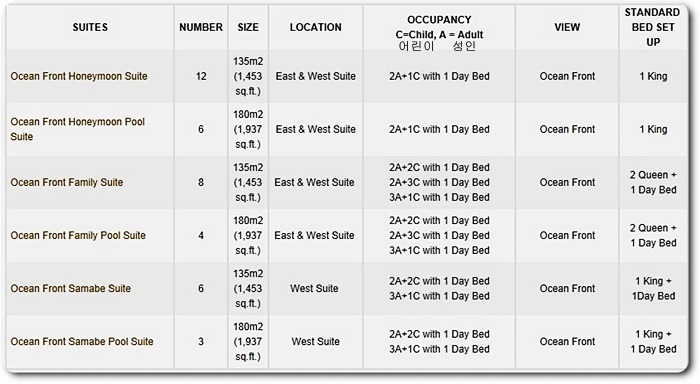Screen dimensions: 700x384
Task: Click the SUITES column header
Action: [x=90, y=27]
